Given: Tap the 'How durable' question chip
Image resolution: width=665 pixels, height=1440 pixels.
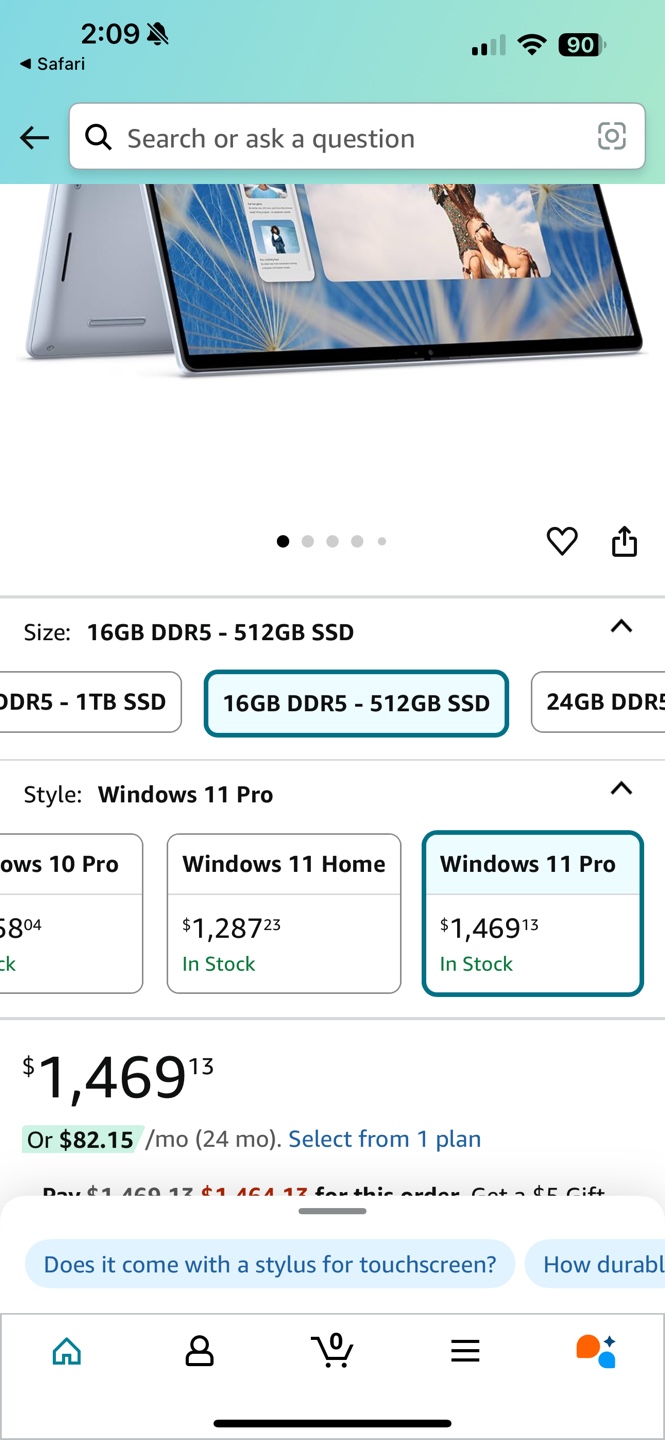Looking at the screenshot, I should [595, 1264].
